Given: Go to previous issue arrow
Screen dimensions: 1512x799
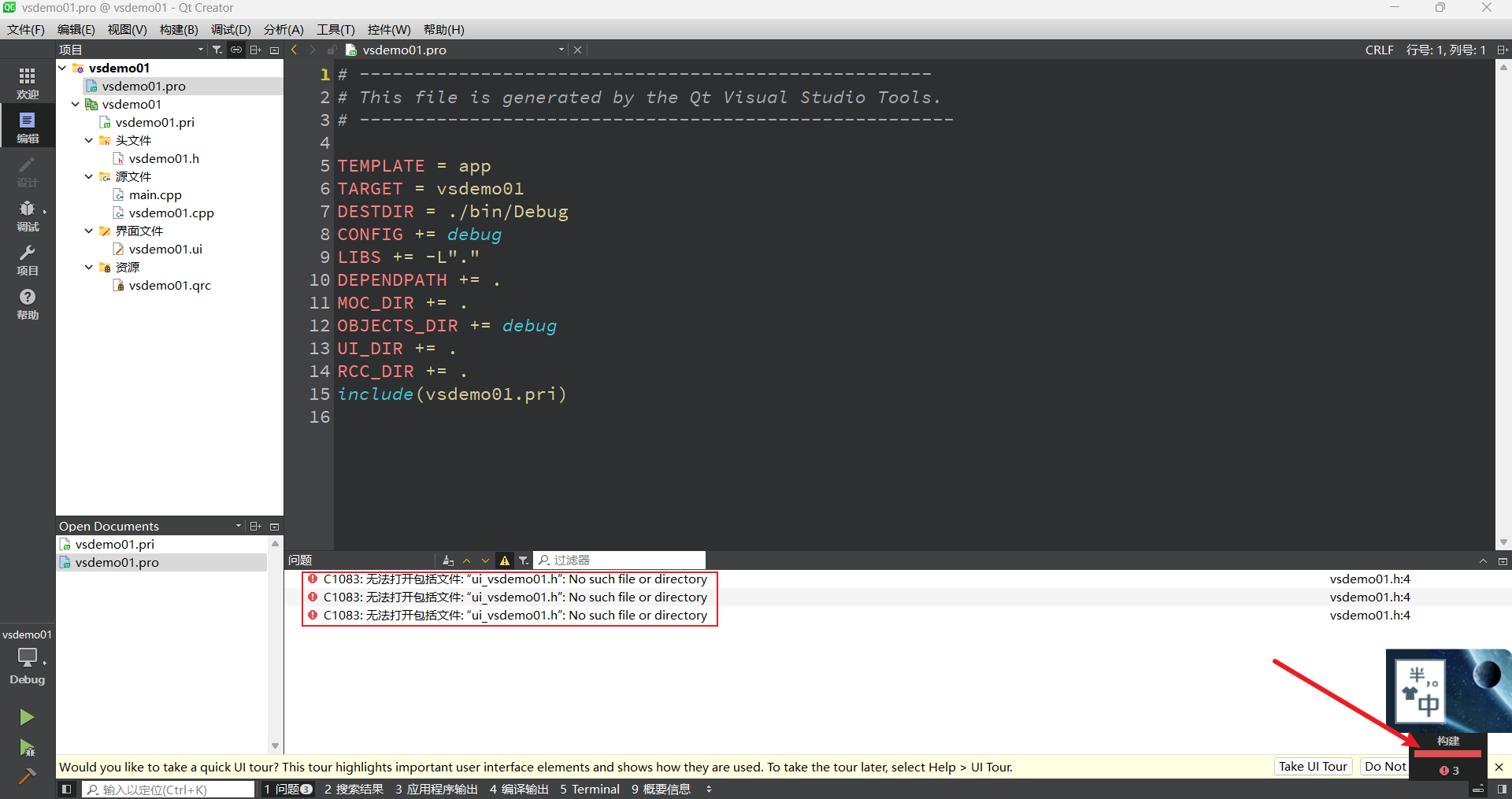Looking at the screenshot, I should tap(467, 560).
